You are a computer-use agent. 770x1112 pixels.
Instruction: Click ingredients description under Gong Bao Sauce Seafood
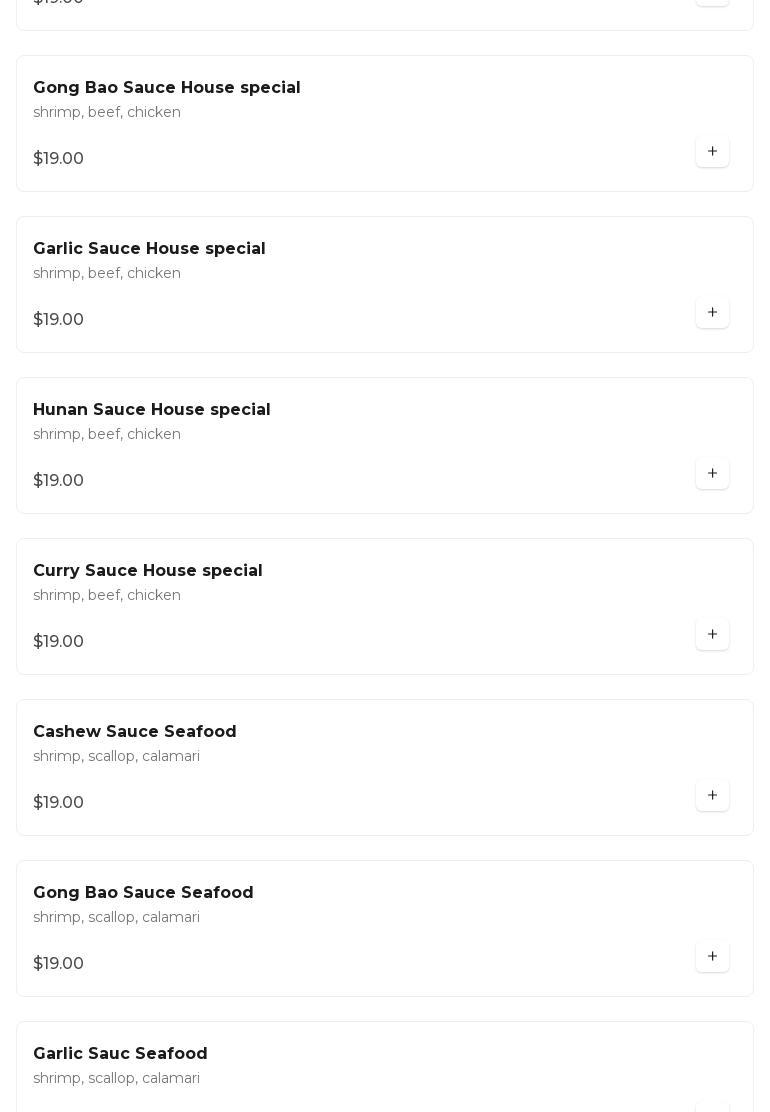116,917
